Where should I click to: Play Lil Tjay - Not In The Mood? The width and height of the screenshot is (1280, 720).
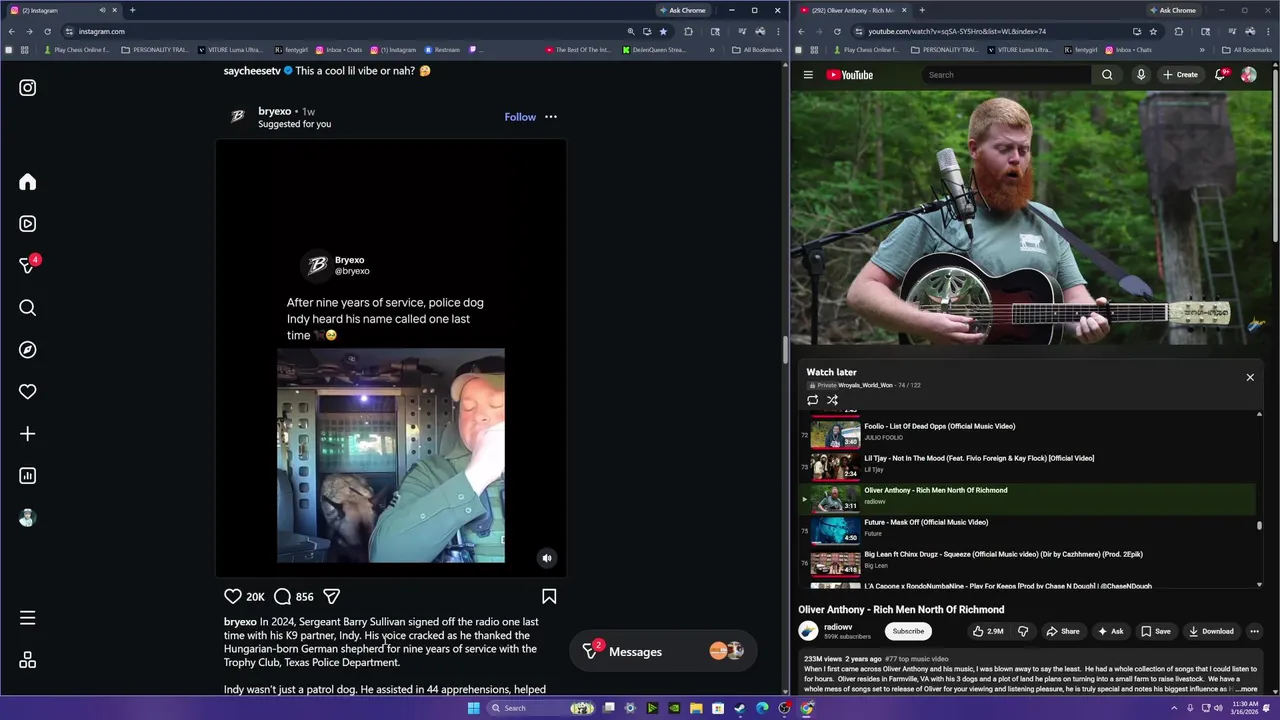[1029, 465]
